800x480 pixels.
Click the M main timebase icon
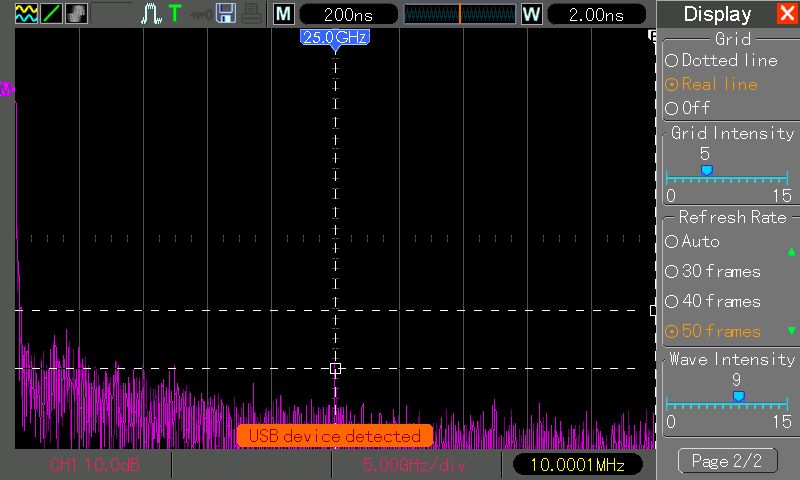[x=284, y=14]
